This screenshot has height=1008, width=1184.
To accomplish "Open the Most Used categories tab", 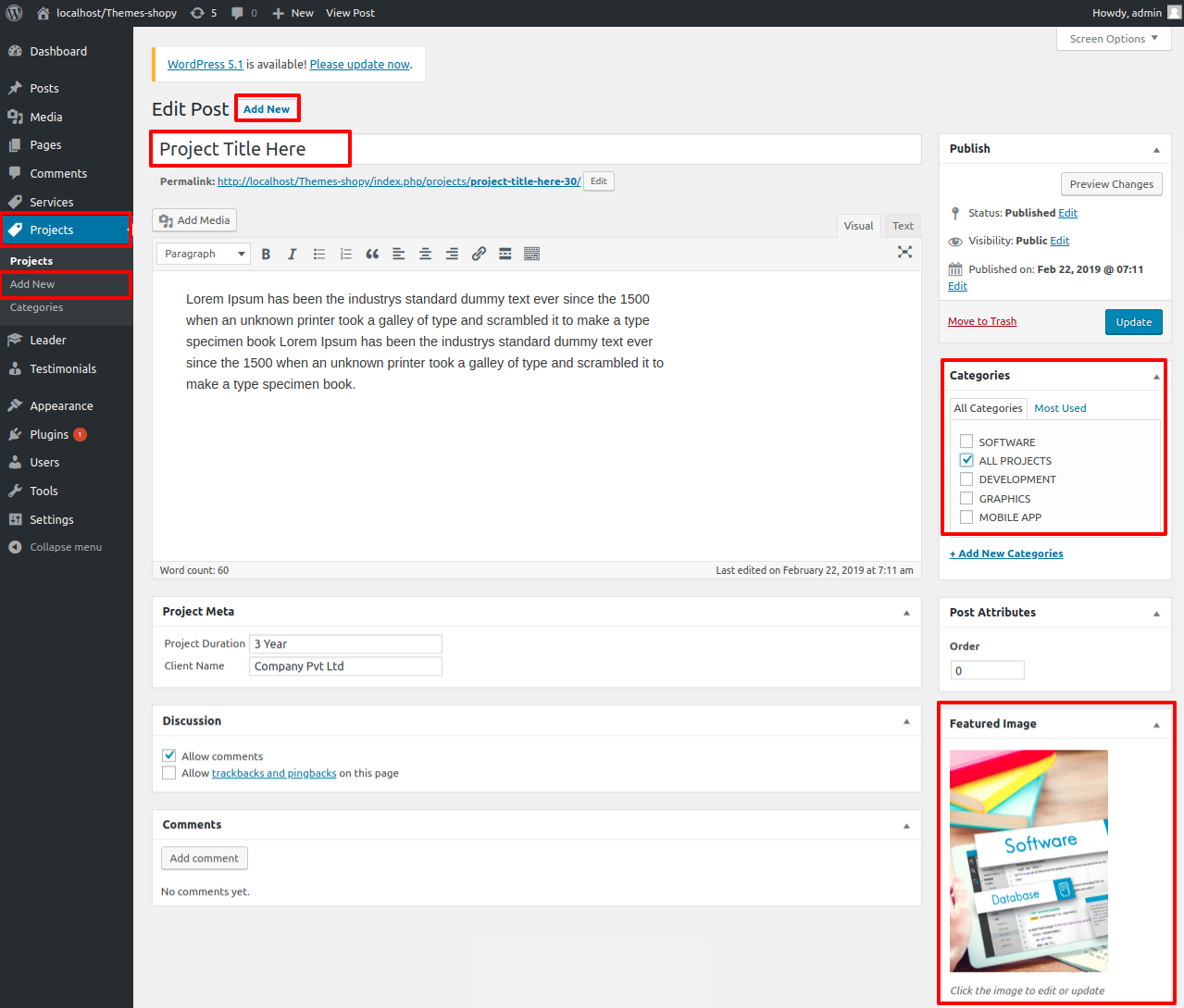I will click(1060, 408).
